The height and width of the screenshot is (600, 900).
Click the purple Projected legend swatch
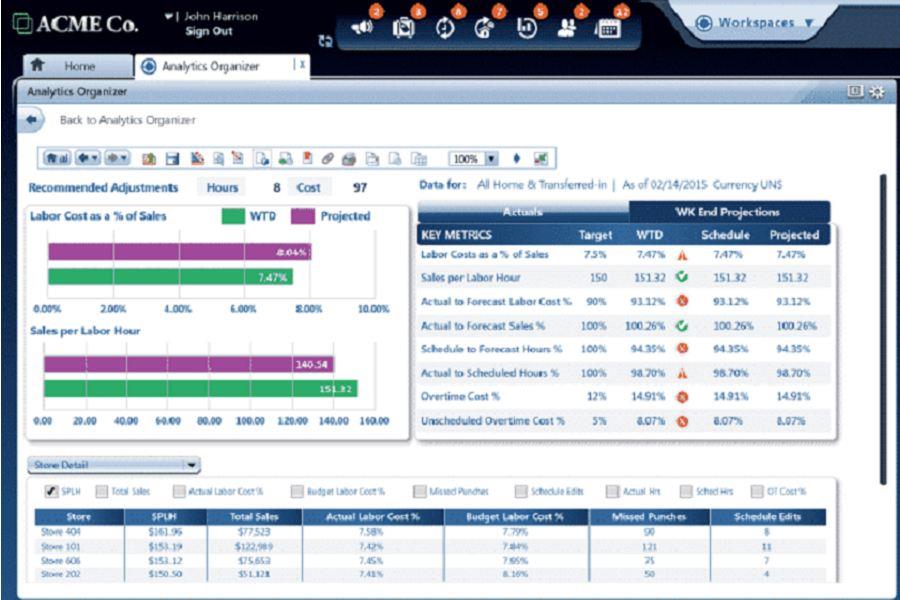point(303,216)
